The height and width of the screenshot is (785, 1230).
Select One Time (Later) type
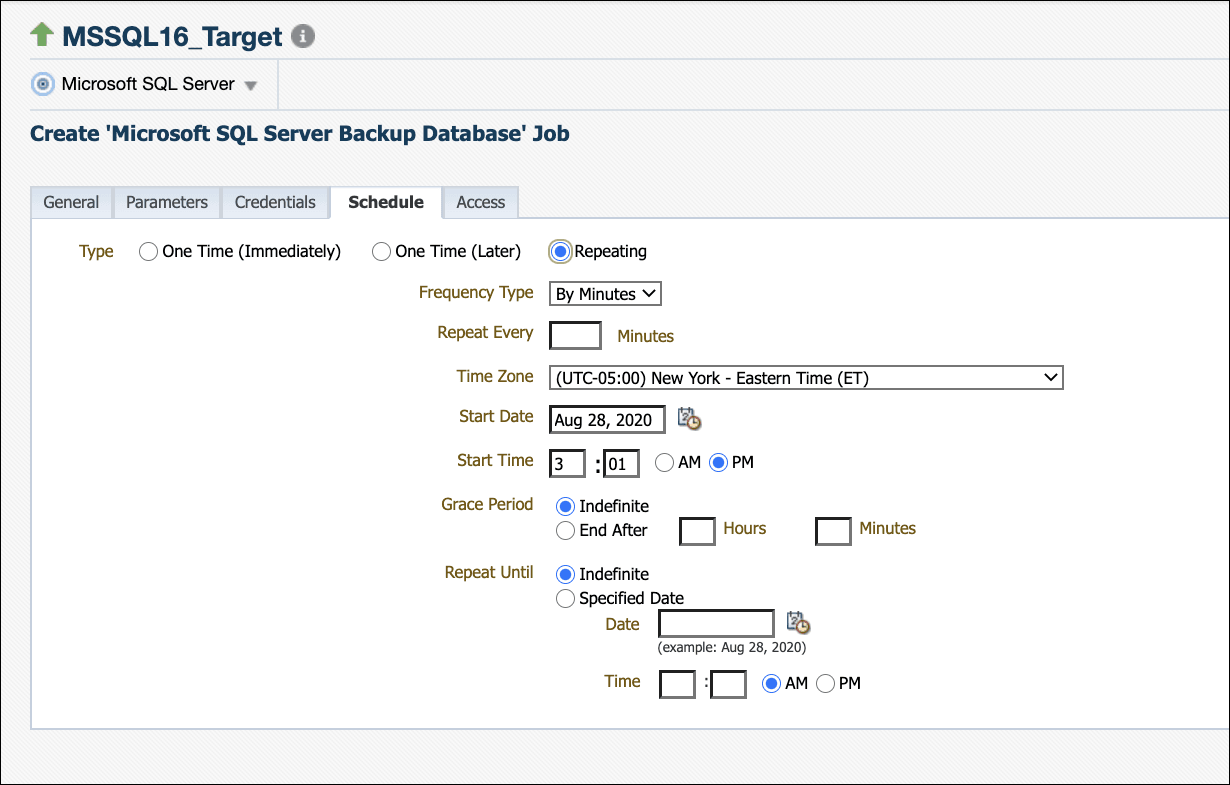[x=381, y=252]
